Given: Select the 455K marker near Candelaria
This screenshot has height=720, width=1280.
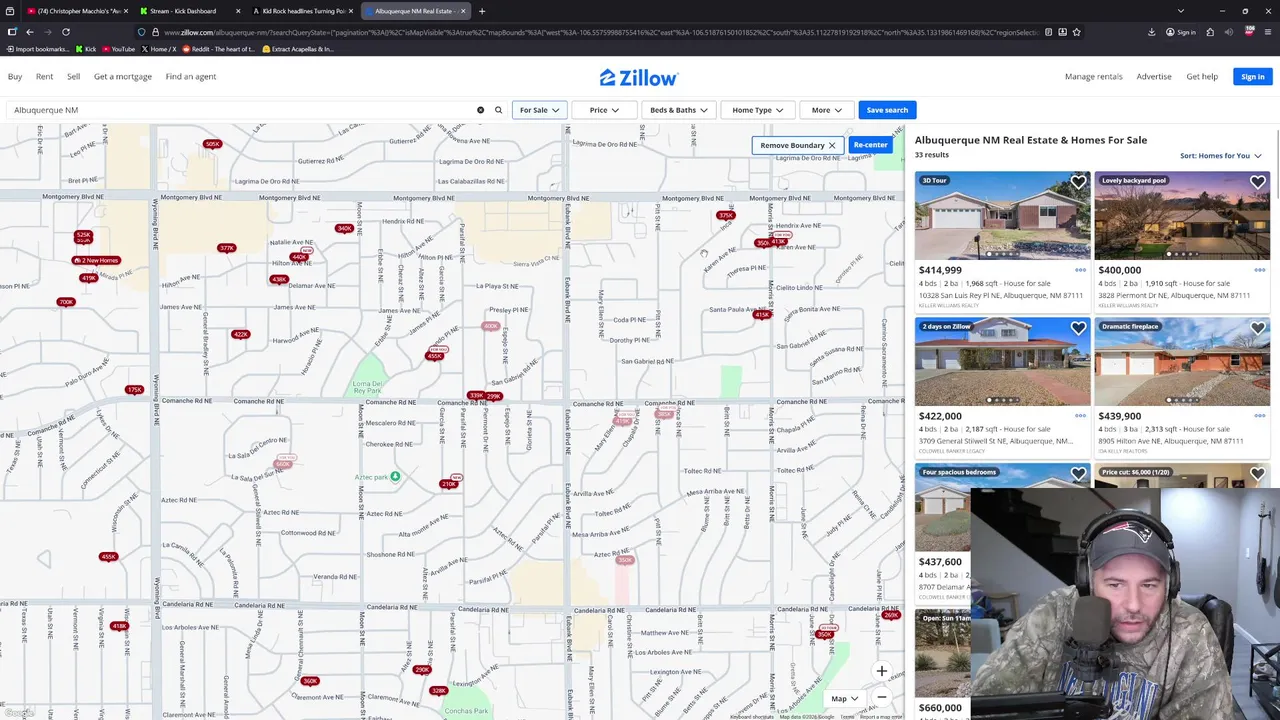Looking at the screenshot, I should pos(108,557).
